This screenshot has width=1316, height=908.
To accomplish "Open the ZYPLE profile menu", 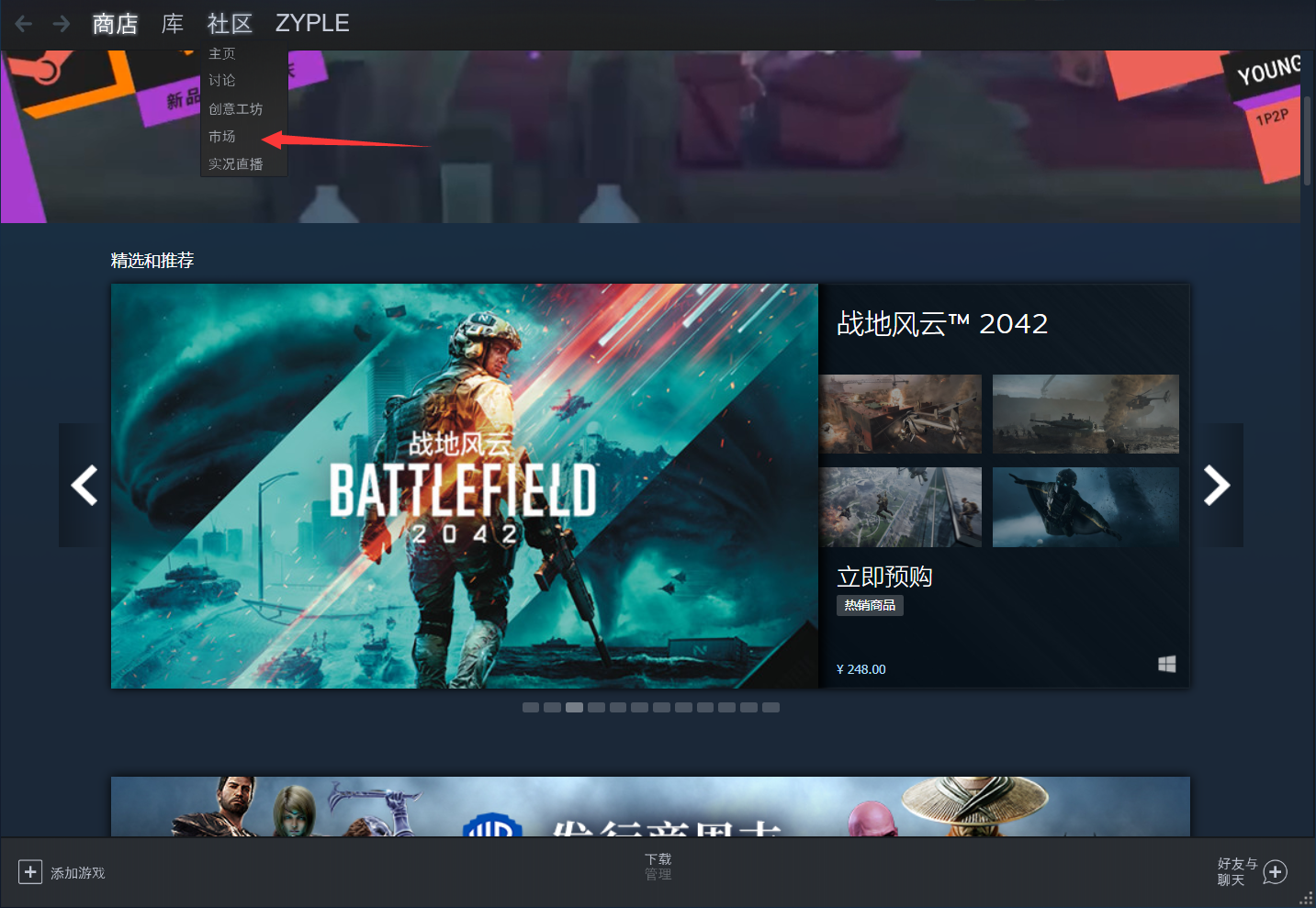I will [x=312, y=23].
